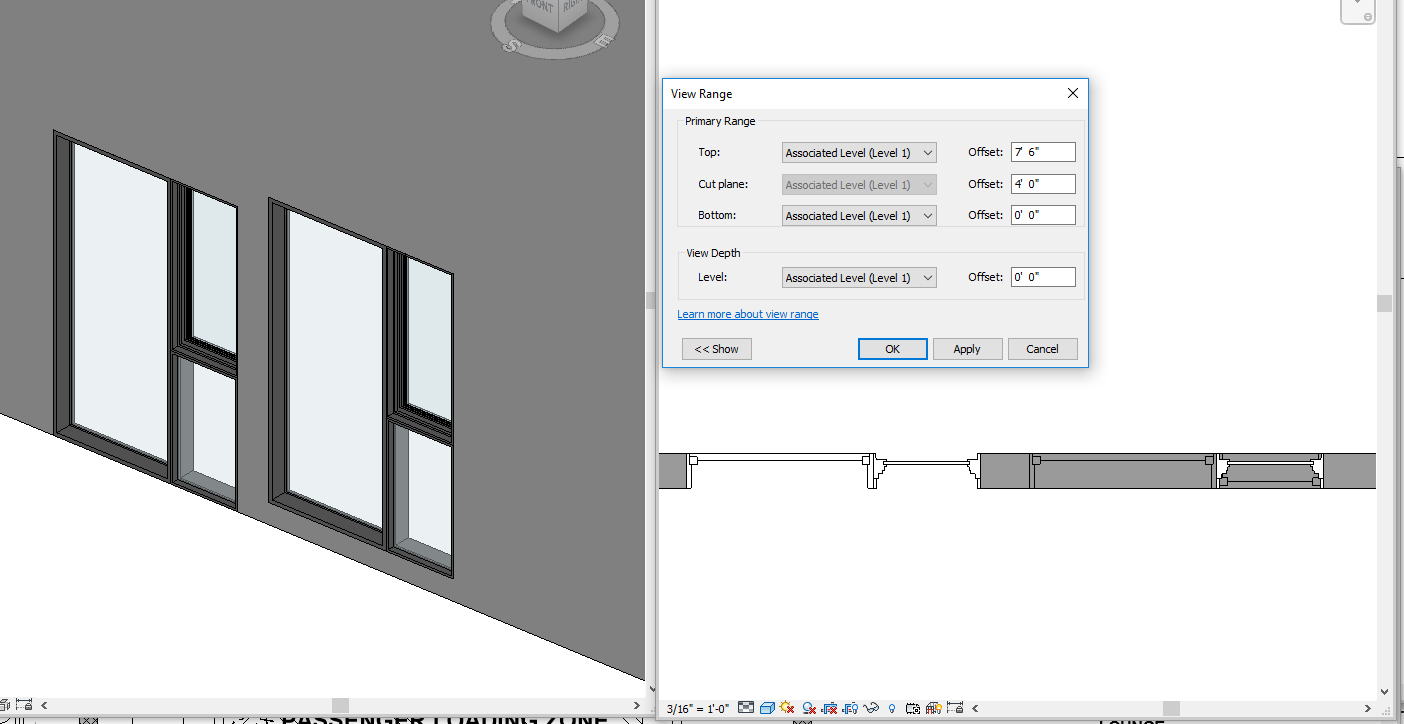
Task: Open the Bottom level dropdown
Action: click(857, 214)
